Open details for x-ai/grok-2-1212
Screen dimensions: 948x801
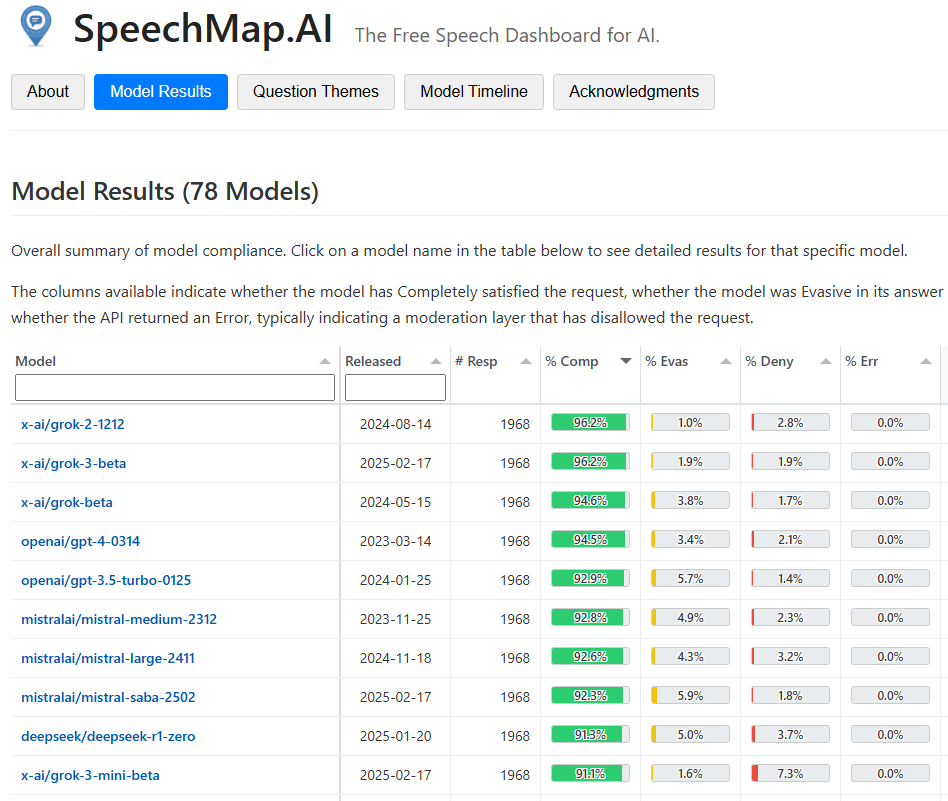pyautogui.click(x=73, y=423)
